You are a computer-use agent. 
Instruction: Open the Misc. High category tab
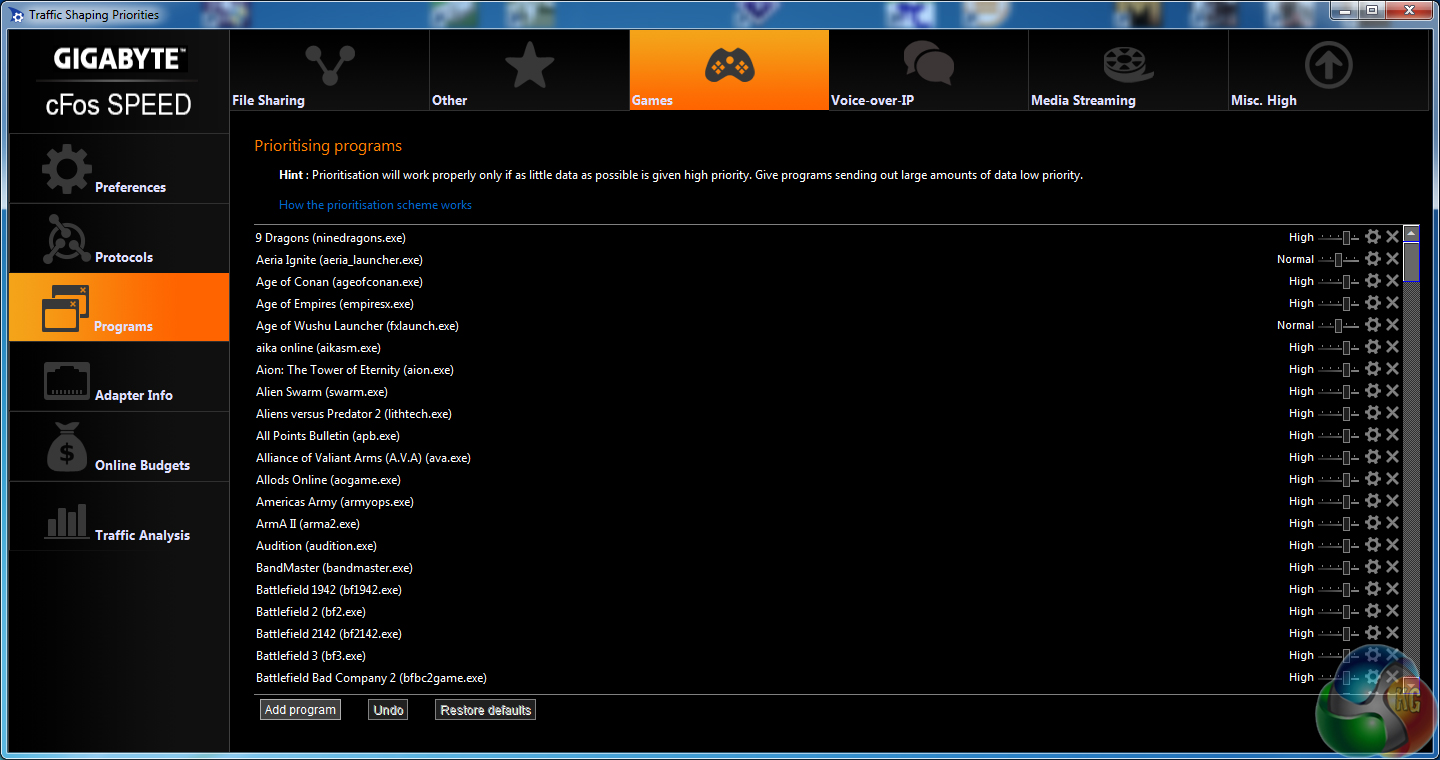click(x=1328, y=69)
